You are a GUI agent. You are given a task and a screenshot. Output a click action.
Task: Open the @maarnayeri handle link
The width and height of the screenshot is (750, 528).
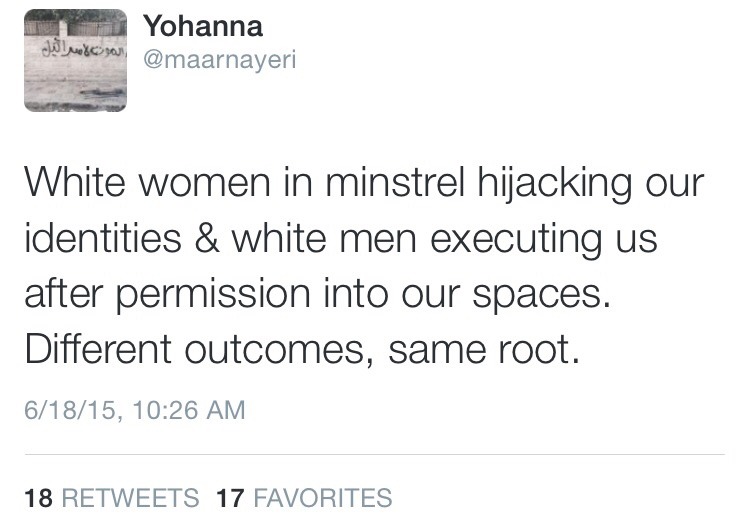220,61
